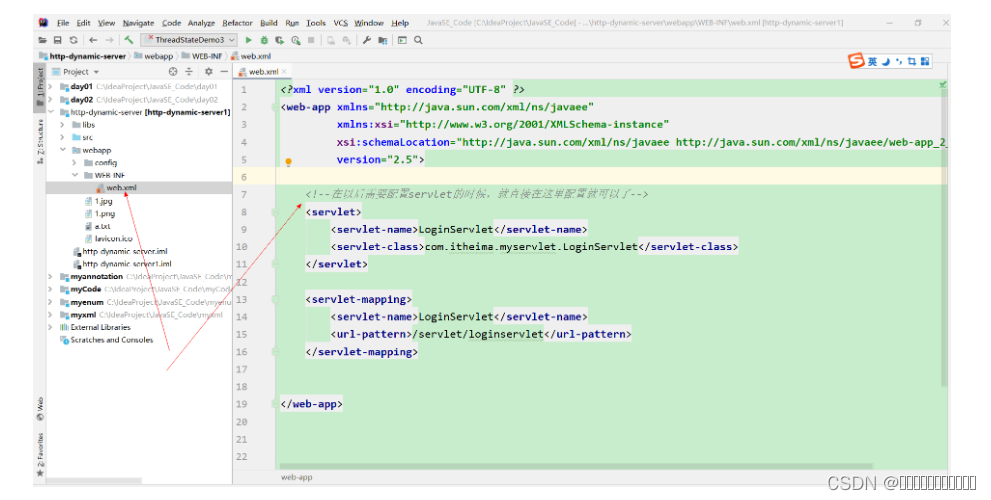The height and width of the screenshot is (500, 991).
Task: Click the web-app breadcrumb below editor
Action: (296, 477)
